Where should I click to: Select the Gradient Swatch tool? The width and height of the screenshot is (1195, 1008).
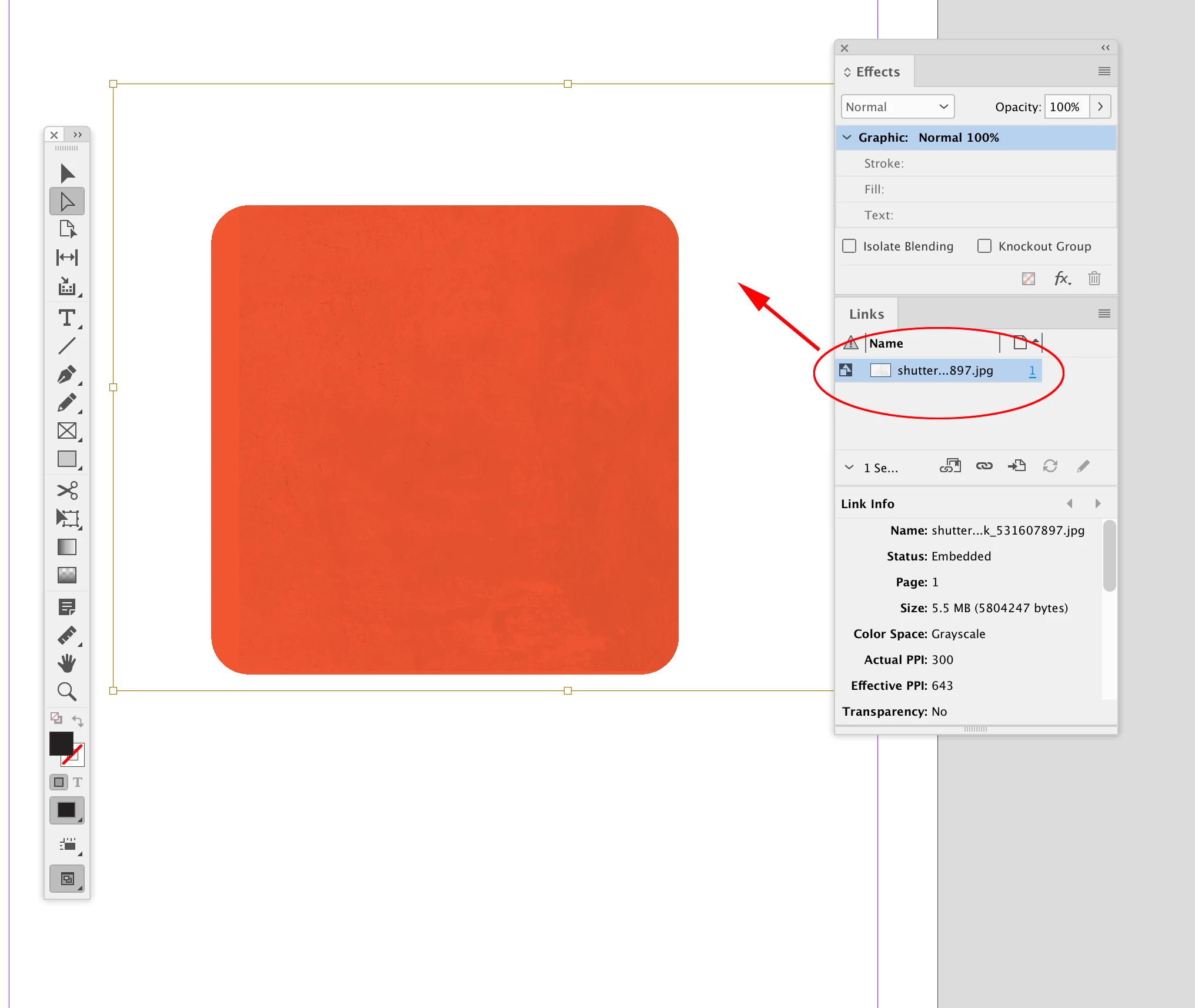(66, 547)
